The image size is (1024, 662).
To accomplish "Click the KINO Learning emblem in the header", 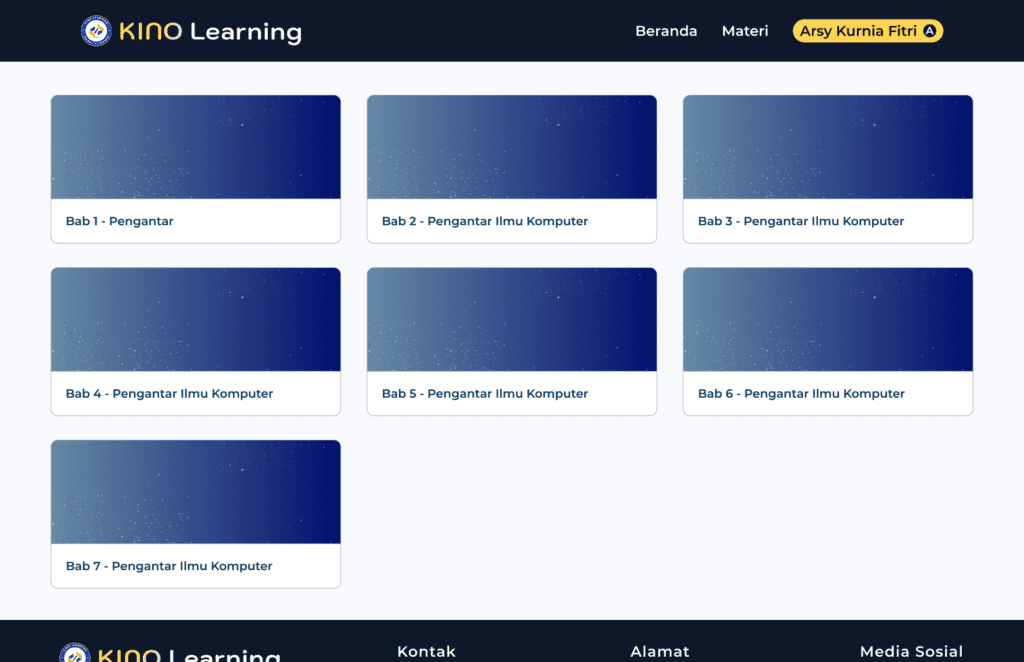I will pos(97,31).
